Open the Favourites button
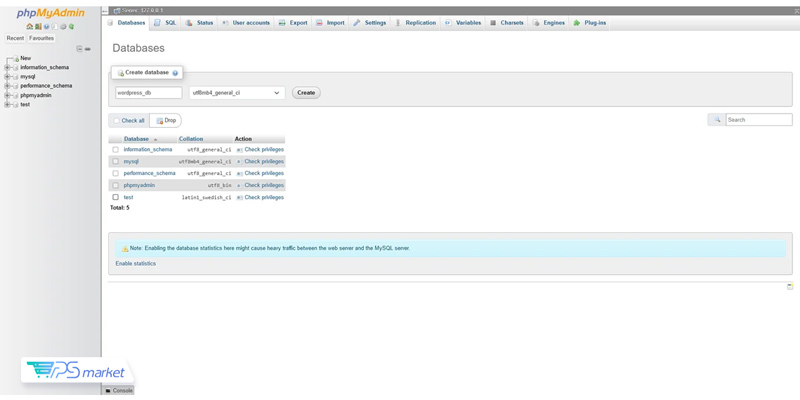Screen dimensions: 800x400 pyautogui.click(x=41, y=38)
